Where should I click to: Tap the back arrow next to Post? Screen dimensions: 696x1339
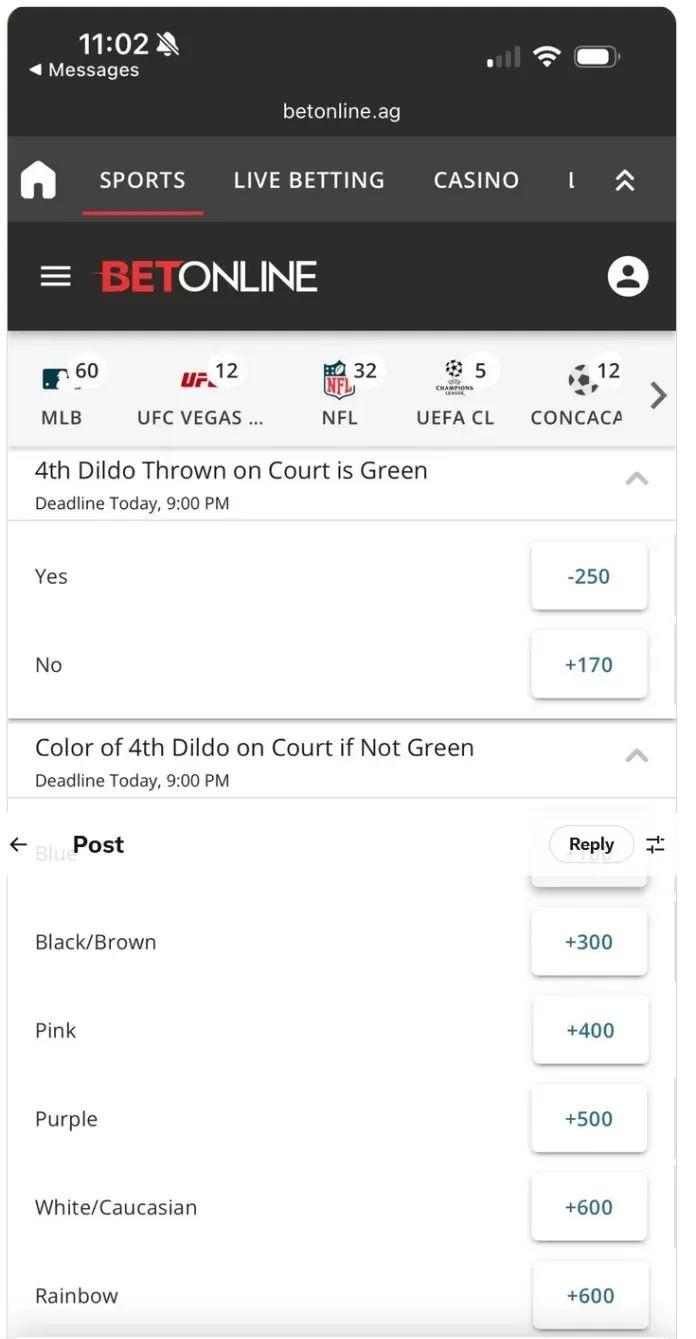coord(18,845)
